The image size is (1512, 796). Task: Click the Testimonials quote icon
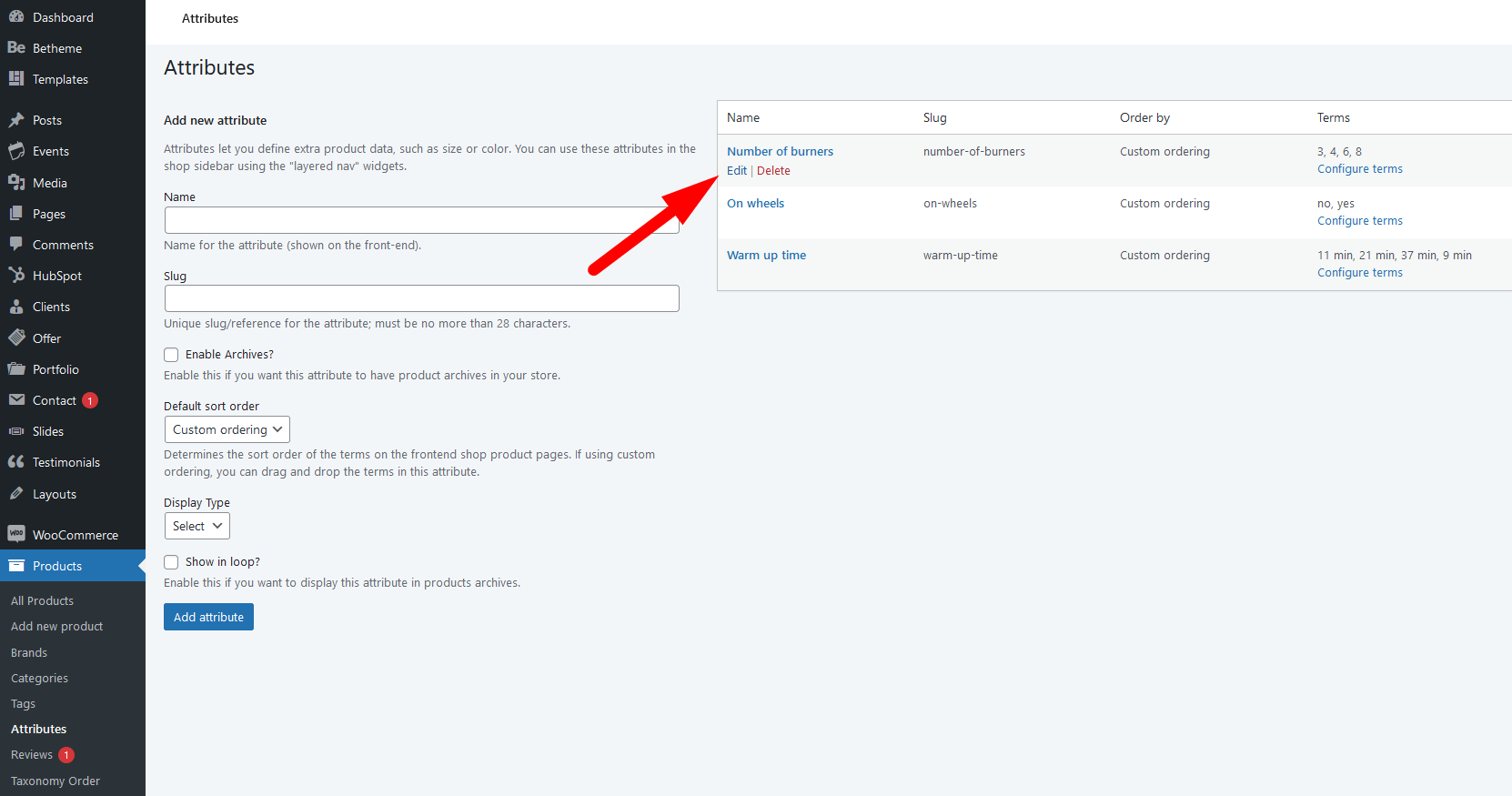coord(16,462)
